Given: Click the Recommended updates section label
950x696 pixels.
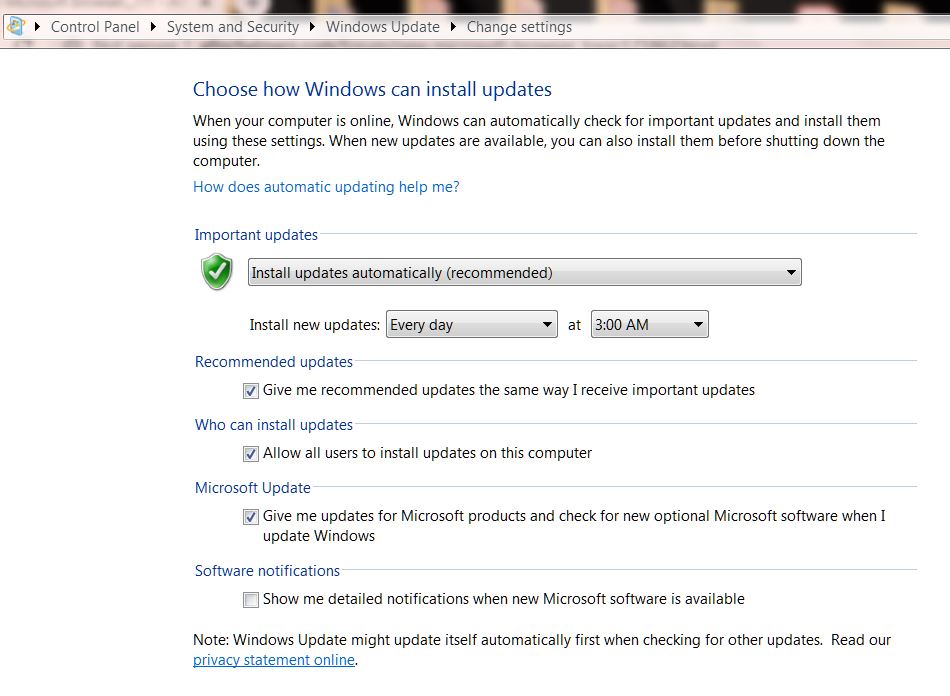Looking at the screenshot, I should [x=273, y=362].
